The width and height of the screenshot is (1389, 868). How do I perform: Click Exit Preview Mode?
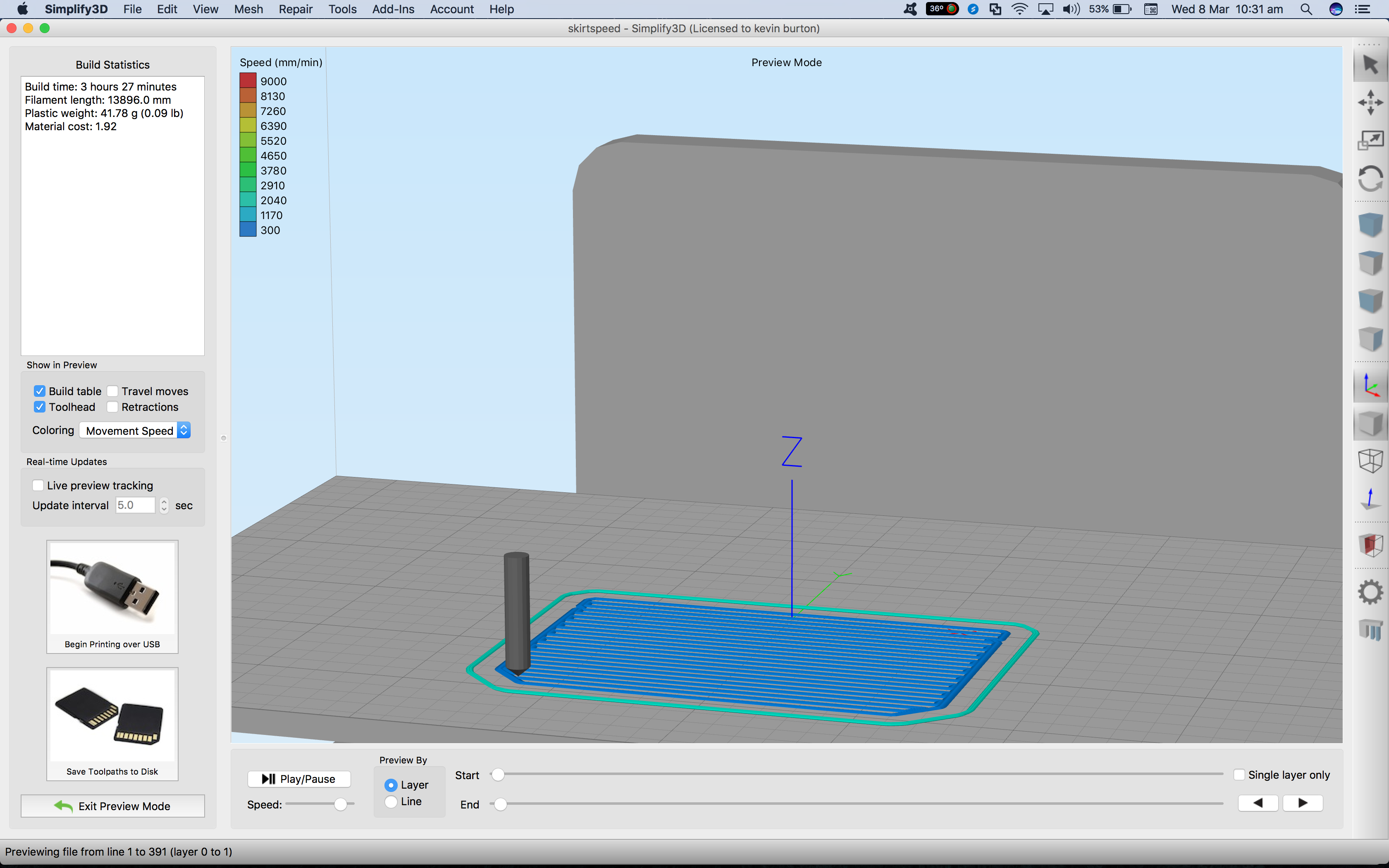pos(112,806)
